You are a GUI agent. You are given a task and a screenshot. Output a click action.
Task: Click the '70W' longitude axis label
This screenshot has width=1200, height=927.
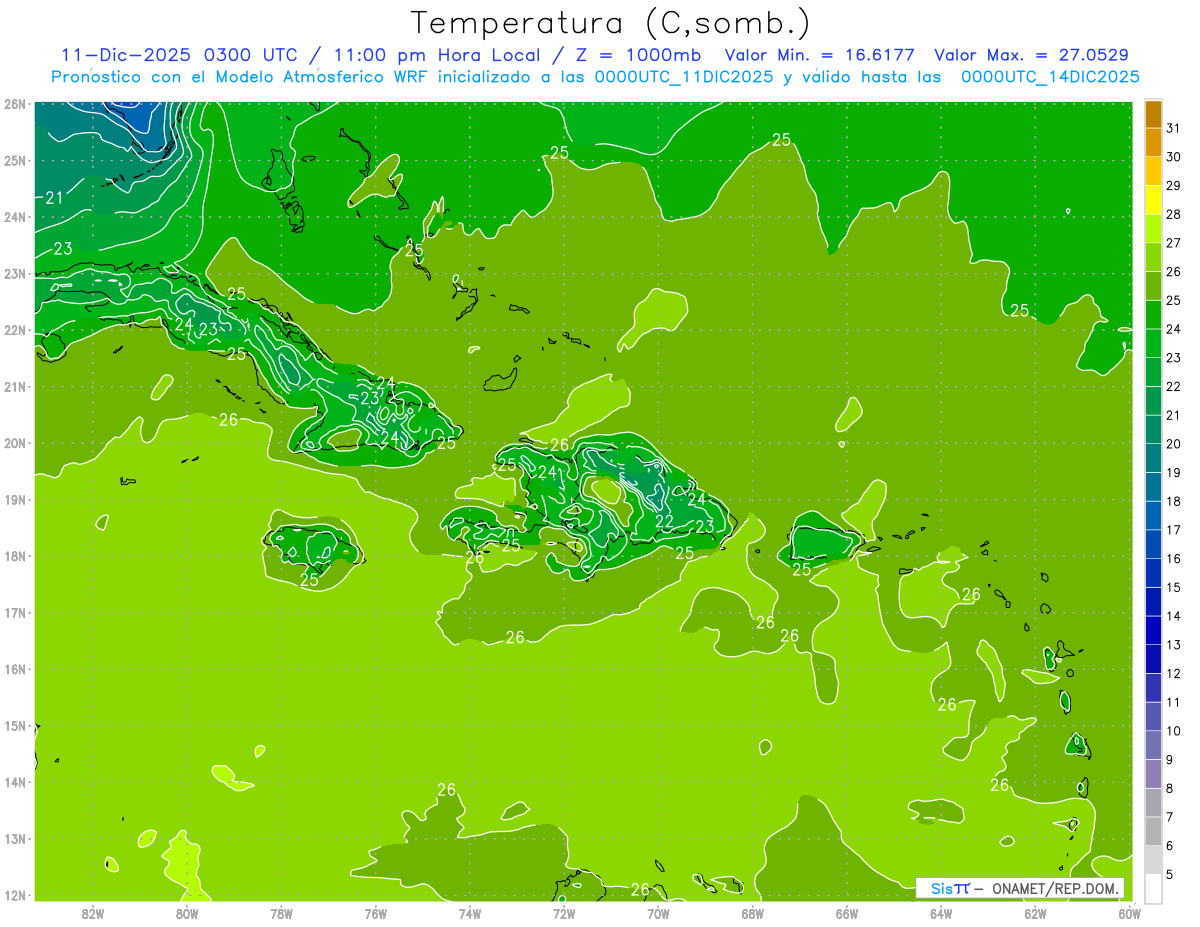click(x=658, y=913)
